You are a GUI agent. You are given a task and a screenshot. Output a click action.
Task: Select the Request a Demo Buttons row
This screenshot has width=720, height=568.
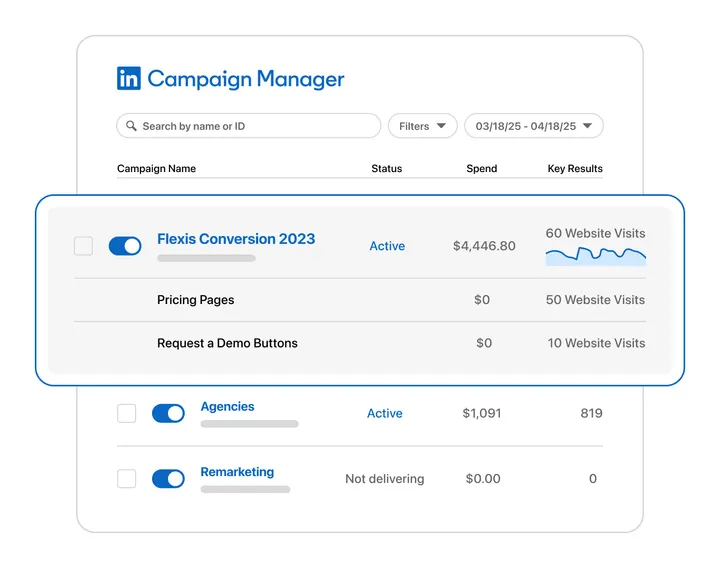360,343
